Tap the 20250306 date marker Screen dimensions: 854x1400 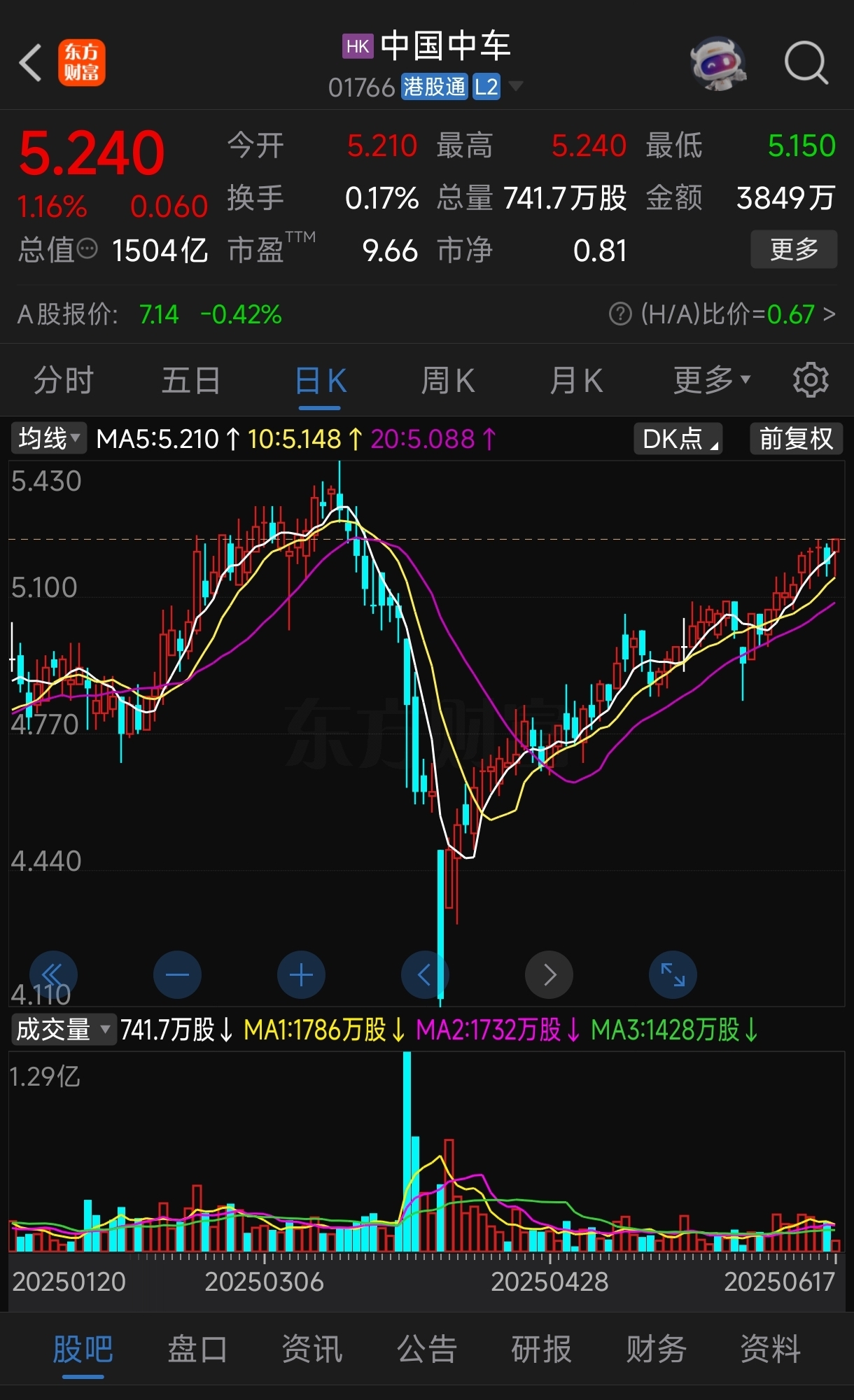pyautogui.click(x=264, y=1282)
